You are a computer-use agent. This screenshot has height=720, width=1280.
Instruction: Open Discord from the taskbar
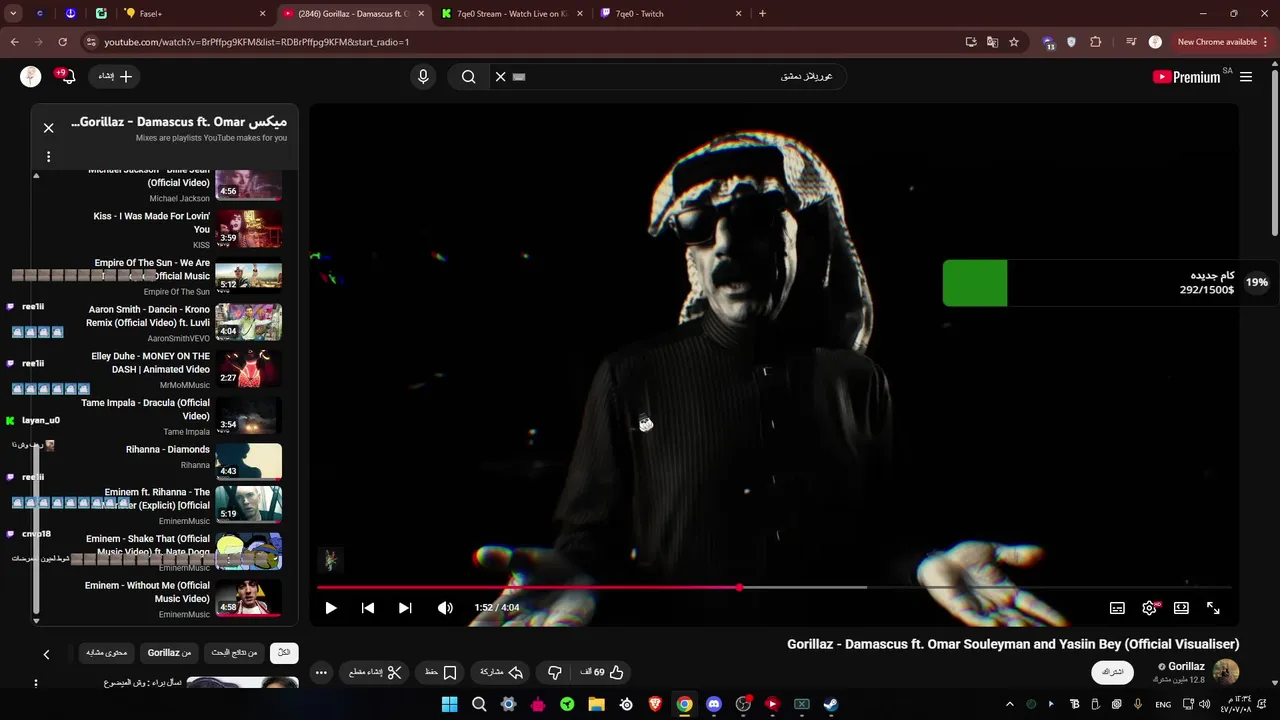713,704
